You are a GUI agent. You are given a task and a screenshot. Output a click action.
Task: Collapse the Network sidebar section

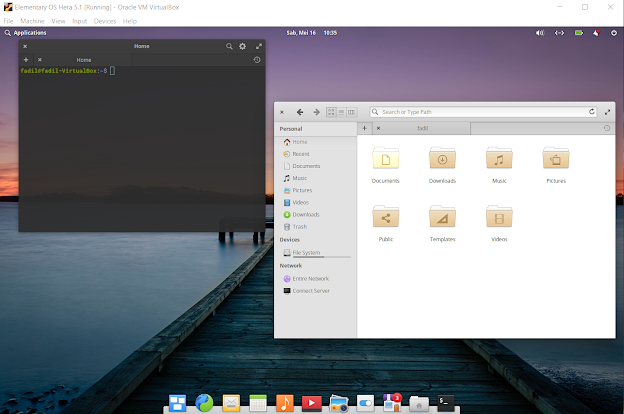291,266
